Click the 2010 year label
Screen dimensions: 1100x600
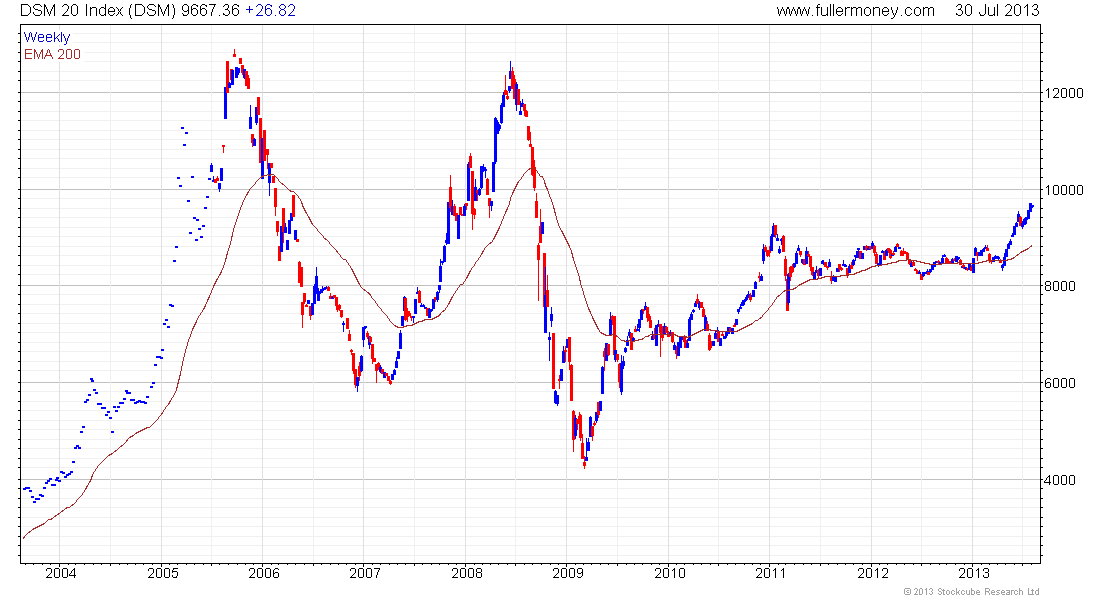pyautogui.click(x=669, y=573)
